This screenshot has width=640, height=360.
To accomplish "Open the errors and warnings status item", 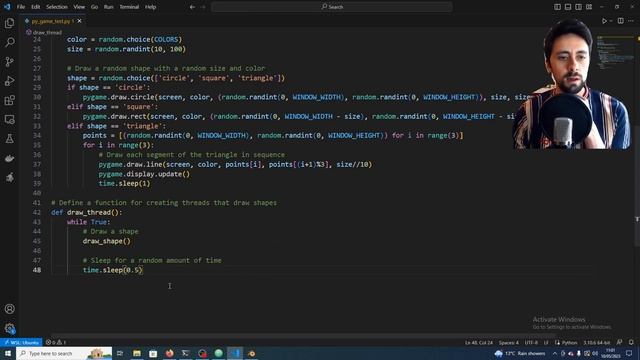I will coord(56,342).
